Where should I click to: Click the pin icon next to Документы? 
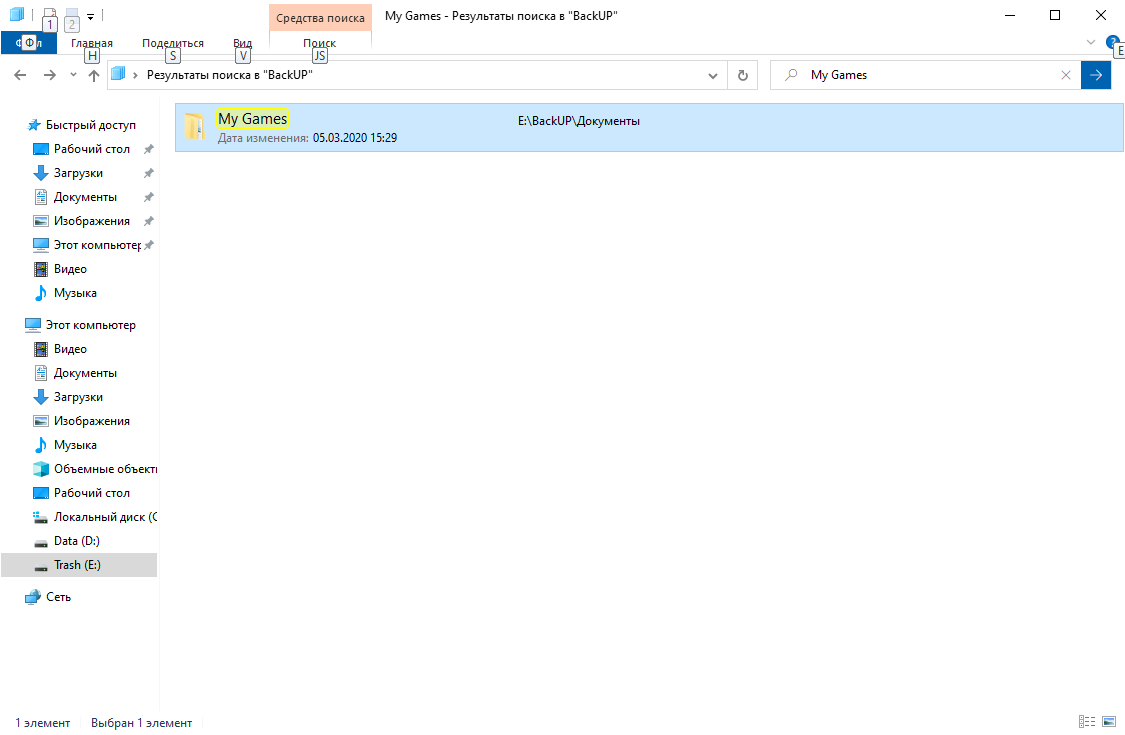pos(149,197)
